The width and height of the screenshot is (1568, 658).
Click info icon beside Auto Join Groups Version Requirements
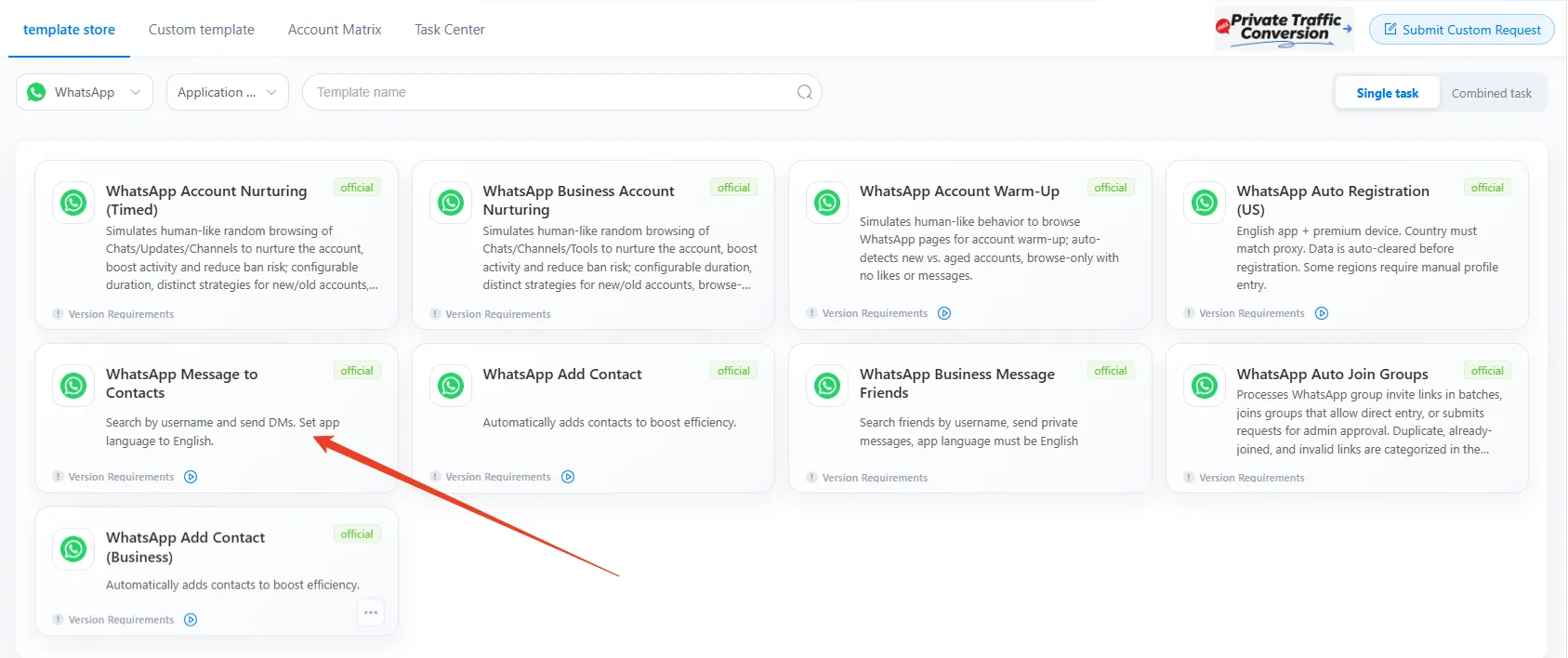(x=1189, y=478)
